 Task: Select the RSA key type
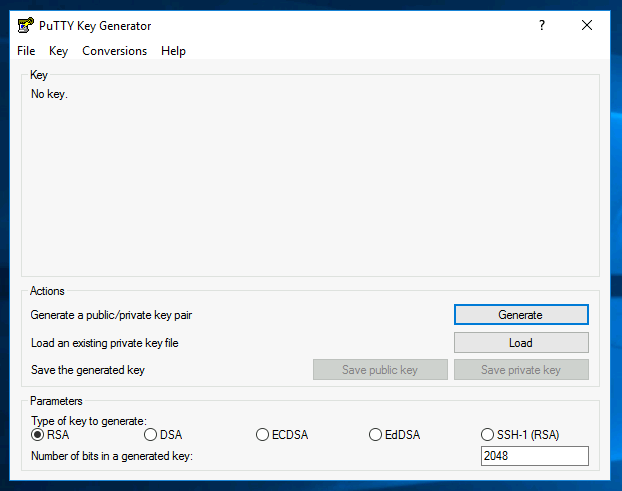tap(38, 435)
